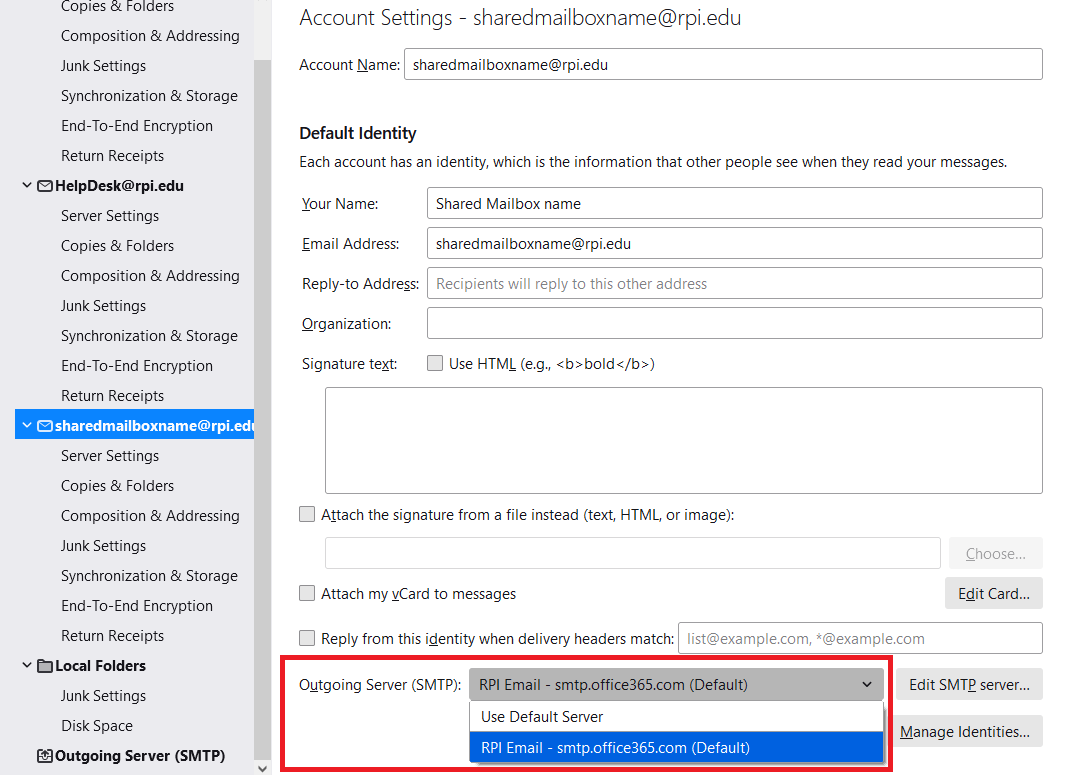Click the Email Address field

735,243
